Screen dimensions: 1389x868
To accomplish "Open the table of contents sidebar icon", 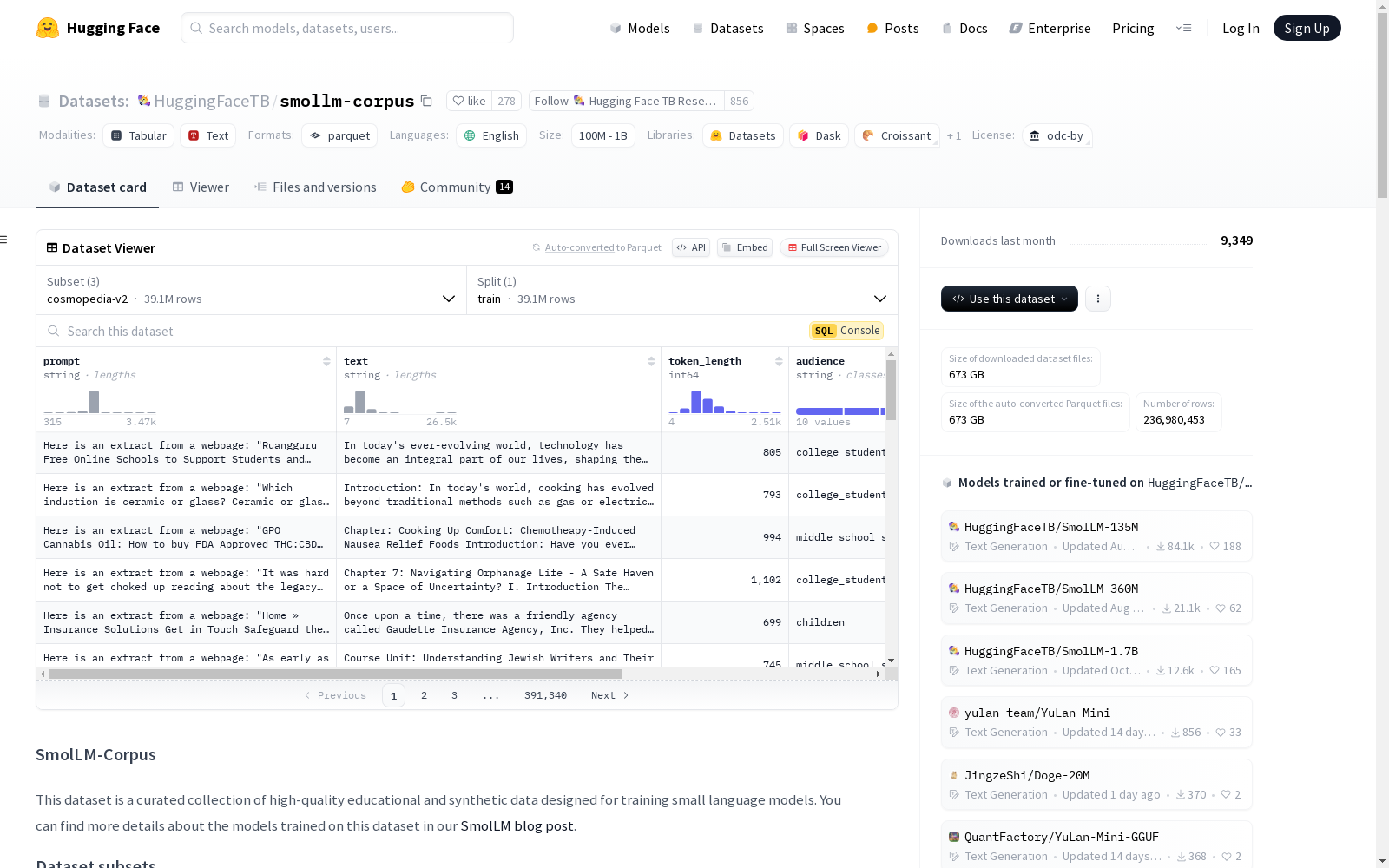I will (4, 240).
